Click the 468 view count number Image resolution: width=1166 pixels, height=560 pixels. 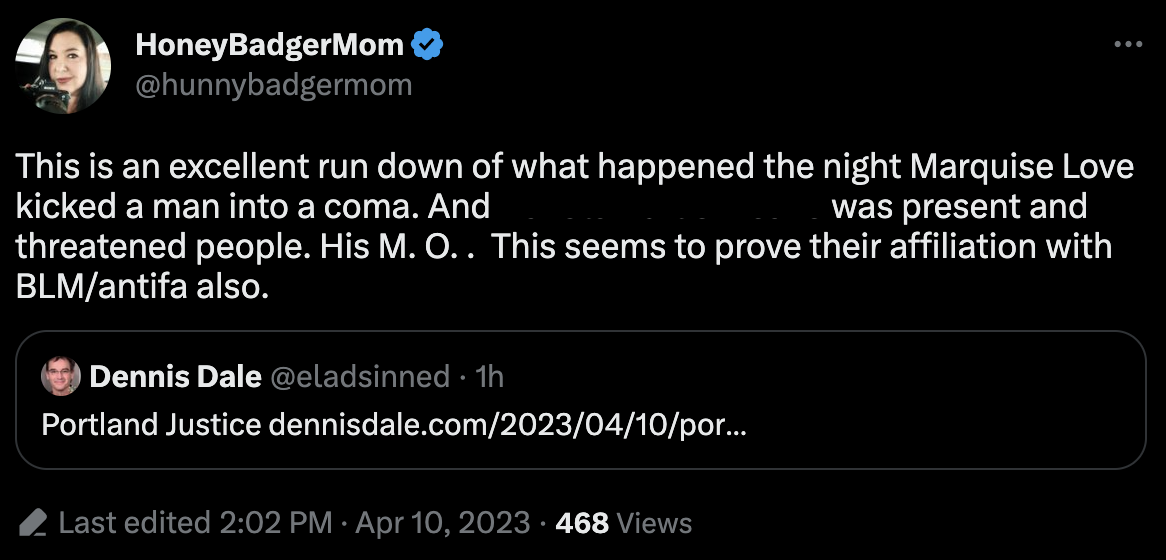581,522
